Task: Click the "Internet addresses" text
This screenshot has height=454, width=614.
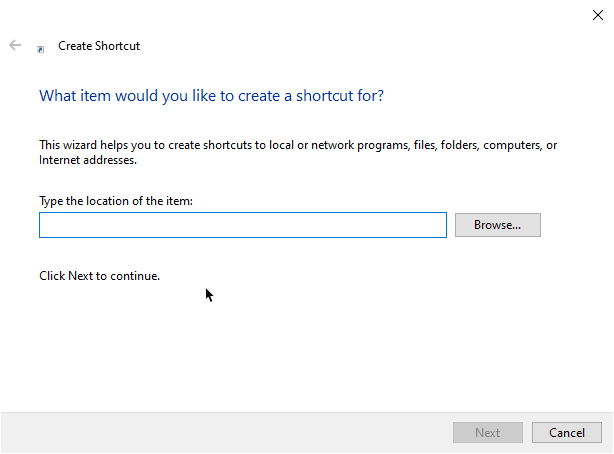Action: pyautogui.click(x=88, y=160)
